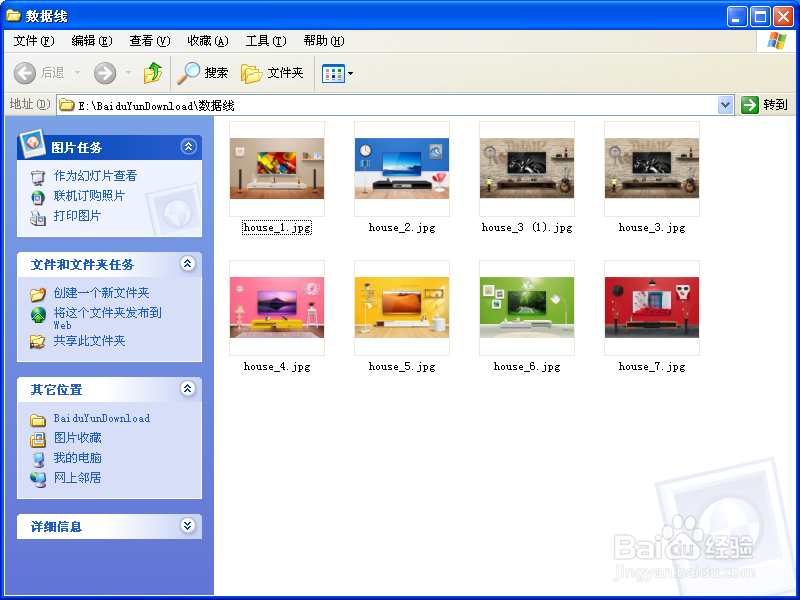
Task: Minimize the 数据线 window
Action: (737, 17)
